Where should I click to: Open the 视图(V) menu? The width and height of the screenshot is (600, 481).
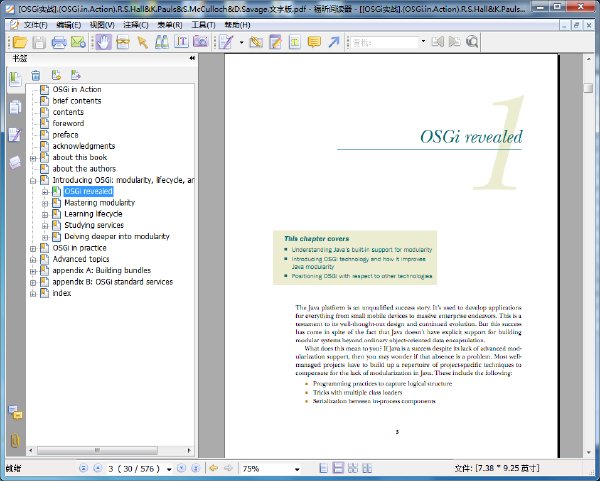(x=102, y=25)
